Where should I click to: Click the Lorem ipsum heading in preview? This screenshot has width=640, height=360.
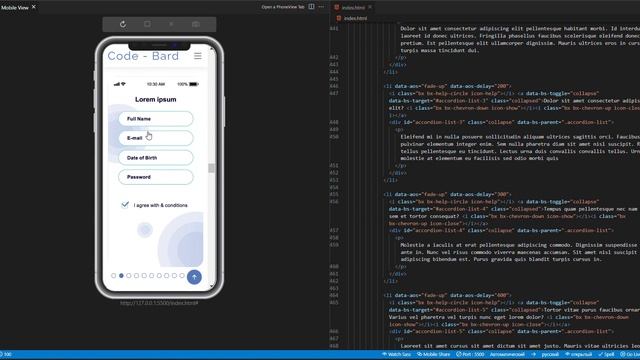pyautogui.click(x=156, y=100)
